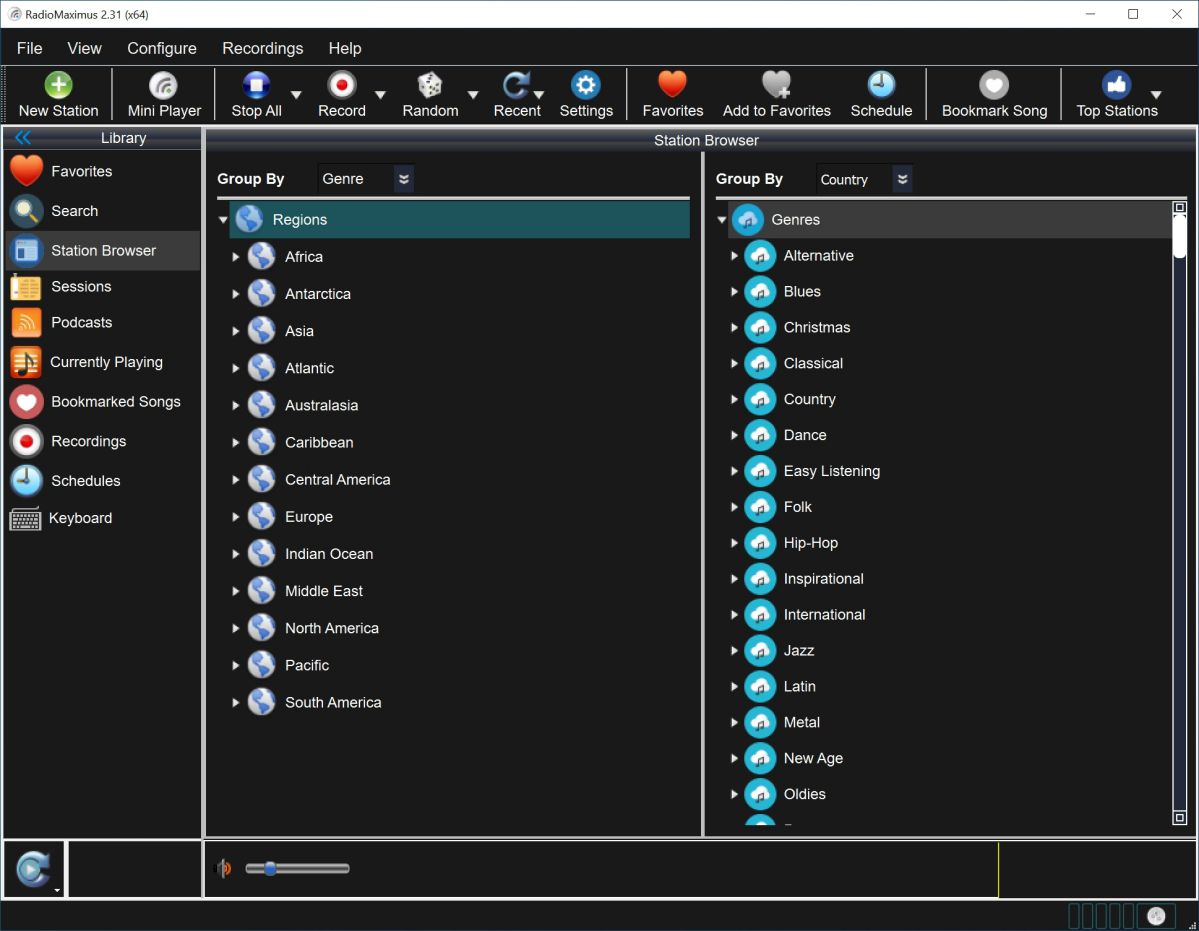This screenshot has height=931, width=1199.
Task: Click the play refresh button at bottom left
Action: (33, 868)
